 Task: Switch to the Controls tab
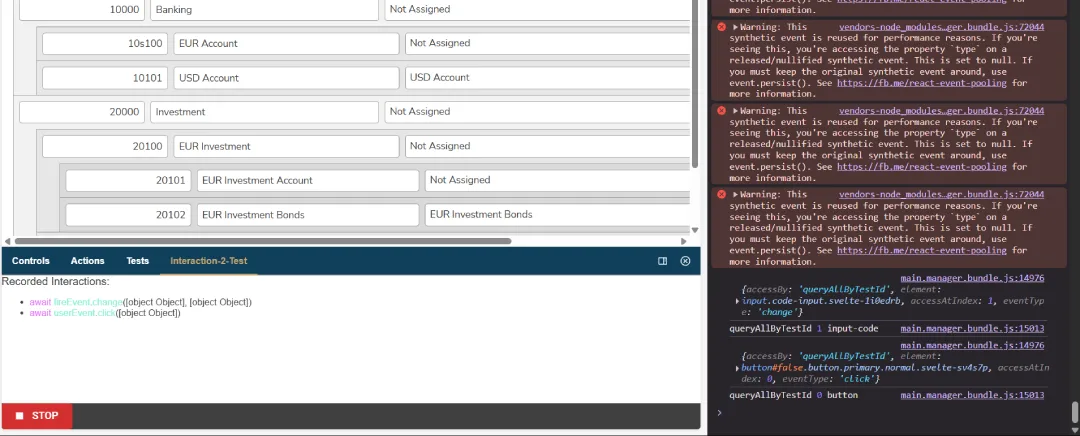point(31,261)
